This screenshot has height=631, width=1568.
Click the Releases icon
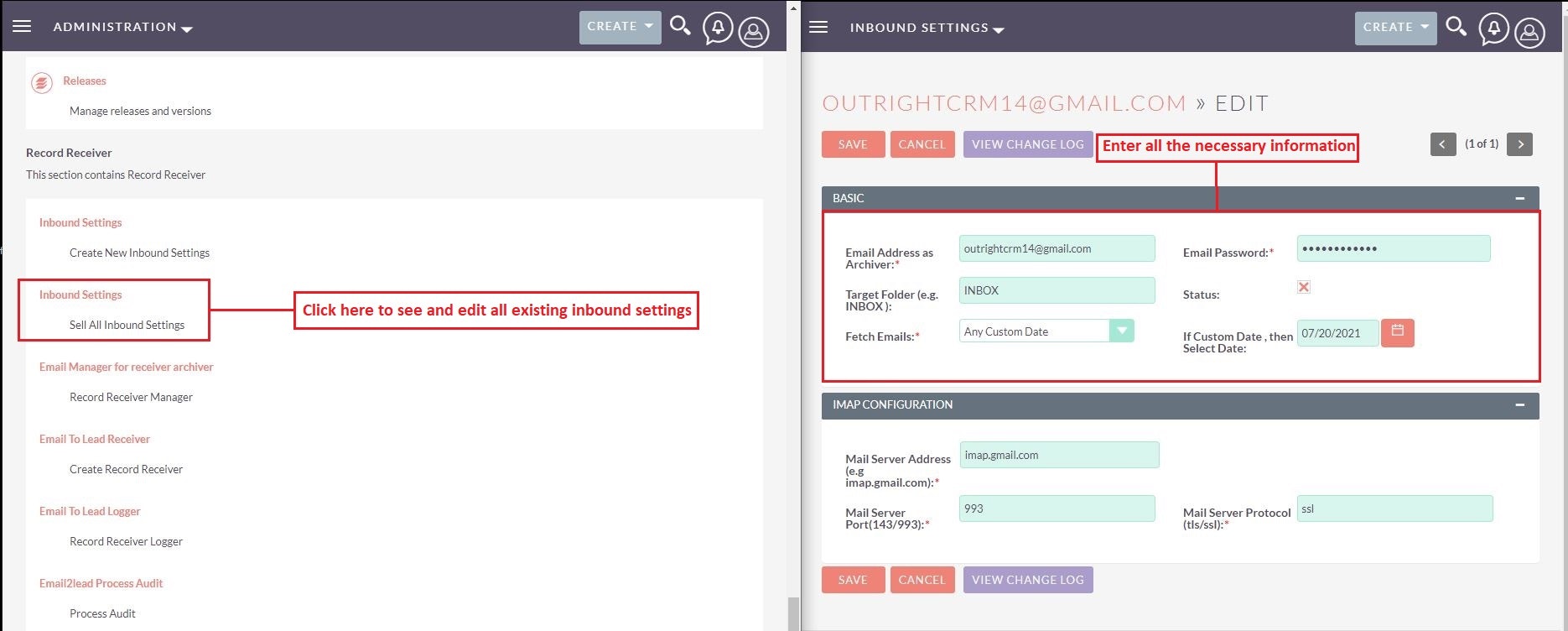pos(41,83)
